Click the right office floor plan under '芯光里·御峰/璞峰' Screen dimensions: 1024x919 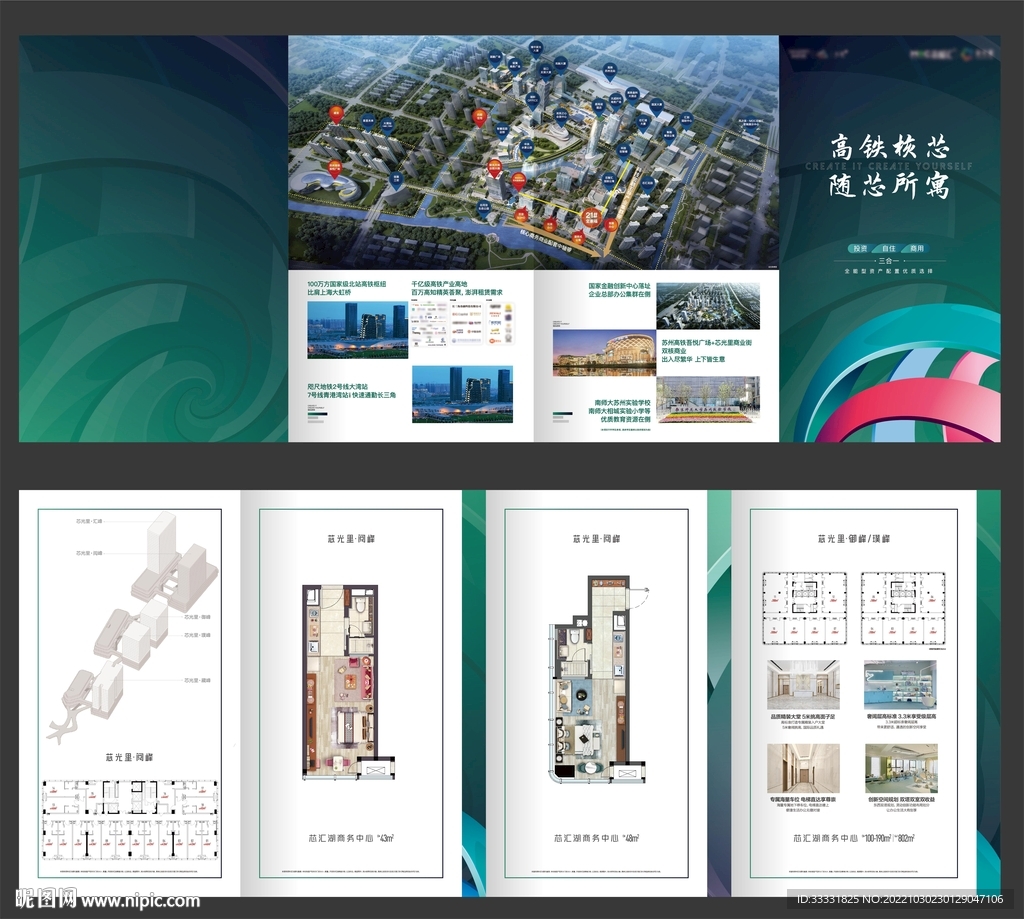903,609
